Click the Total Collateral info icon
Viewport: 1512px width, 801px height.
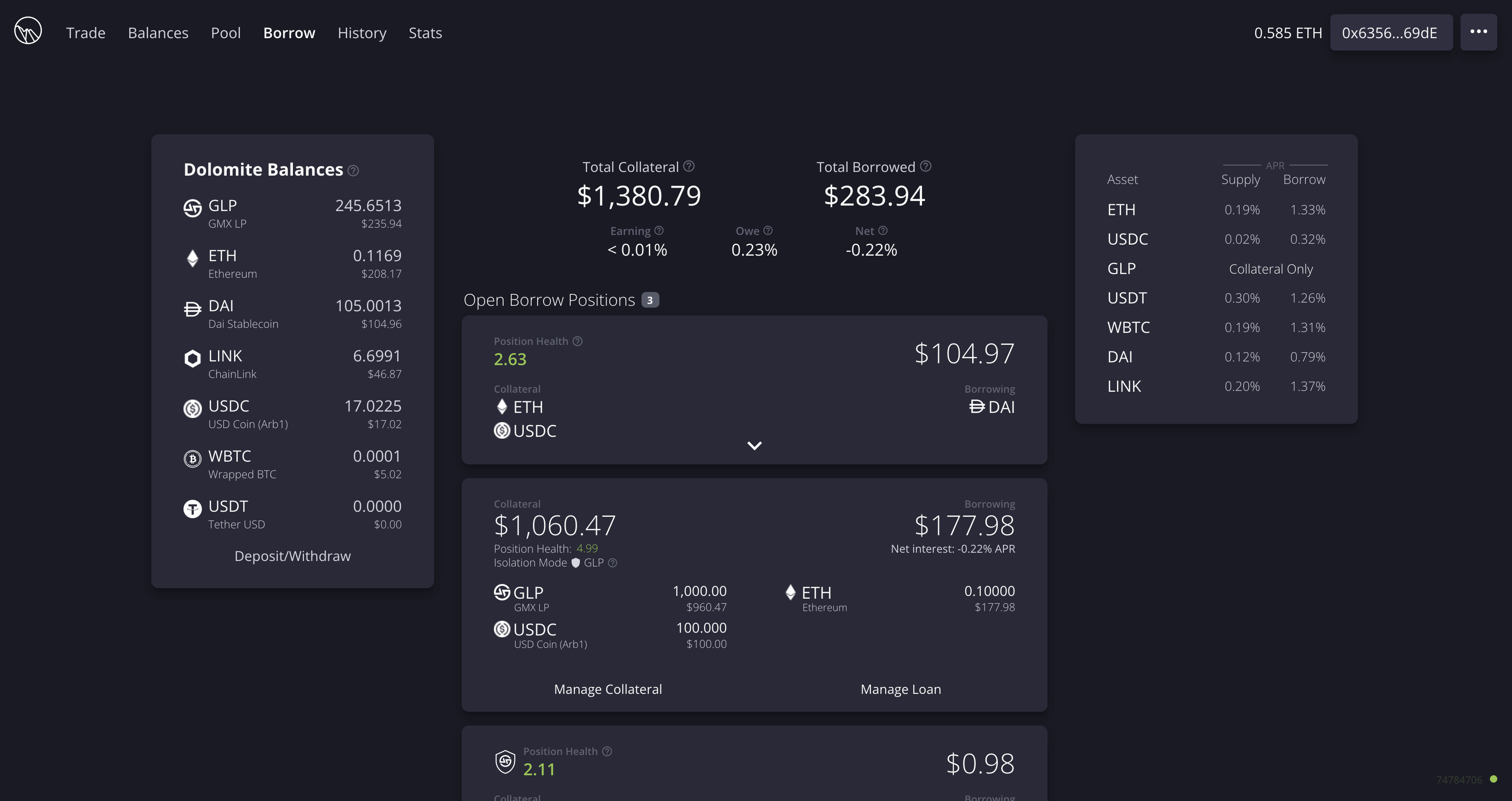[689, 166]
